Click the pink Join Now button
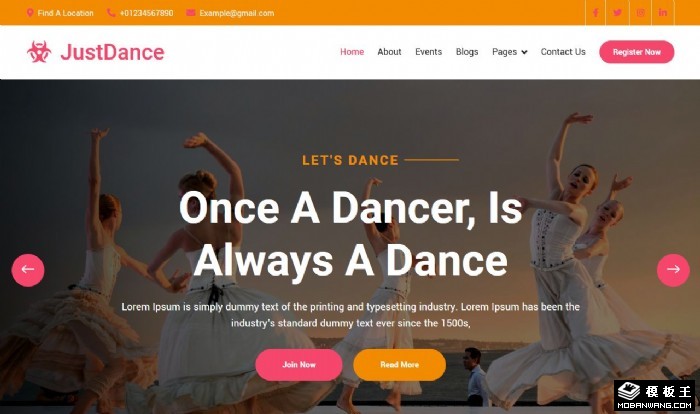This screenshot has width=700, height=414. tap(299, 364)
